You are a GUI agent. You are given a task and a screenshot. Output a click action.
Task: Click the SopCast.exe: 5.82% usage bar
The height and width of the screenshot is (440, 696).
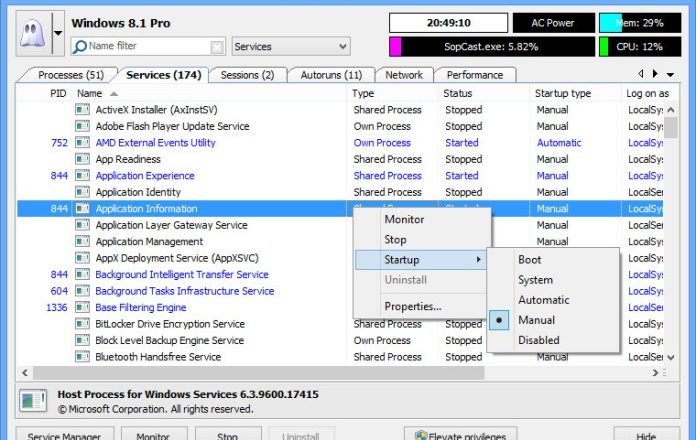coord(492,47)
